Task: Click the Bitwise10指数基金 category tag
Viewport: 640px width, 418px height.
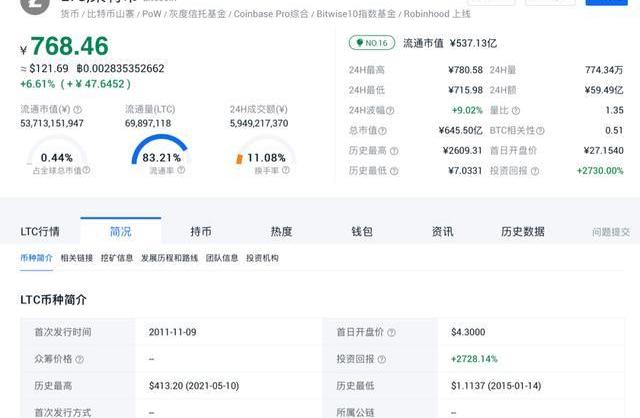Action: (356, 14)
